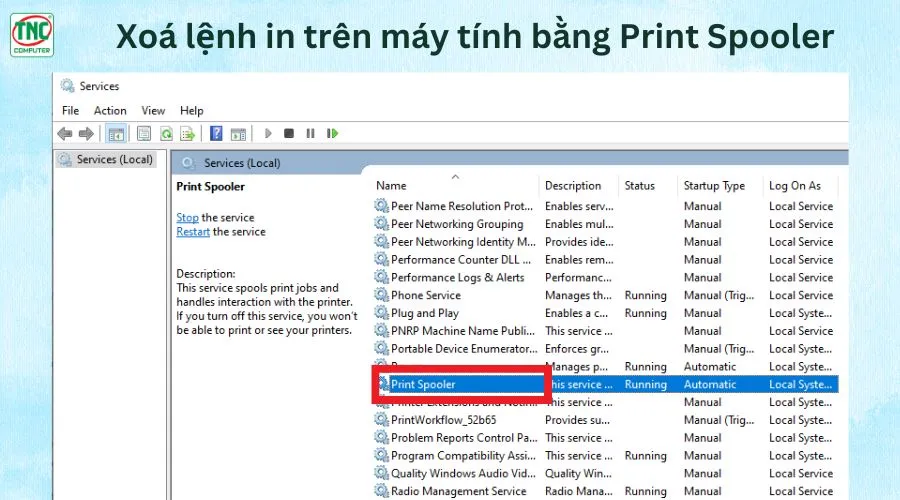This screenshot has width=900, height=500.
Task: Select Problem Reports Control Pa... service name
Action: (x=464, y=437)
